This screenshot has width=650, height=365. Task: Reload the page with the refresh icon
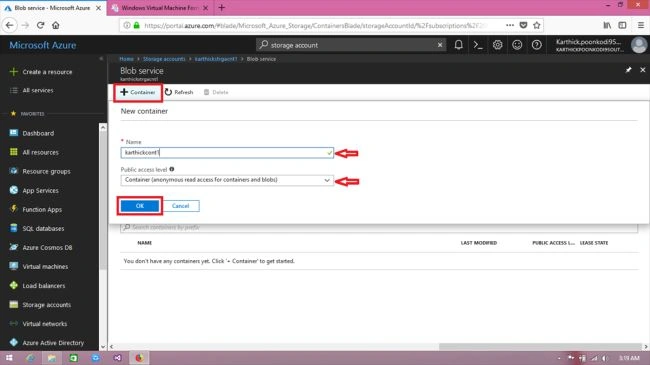click(40, 25)
